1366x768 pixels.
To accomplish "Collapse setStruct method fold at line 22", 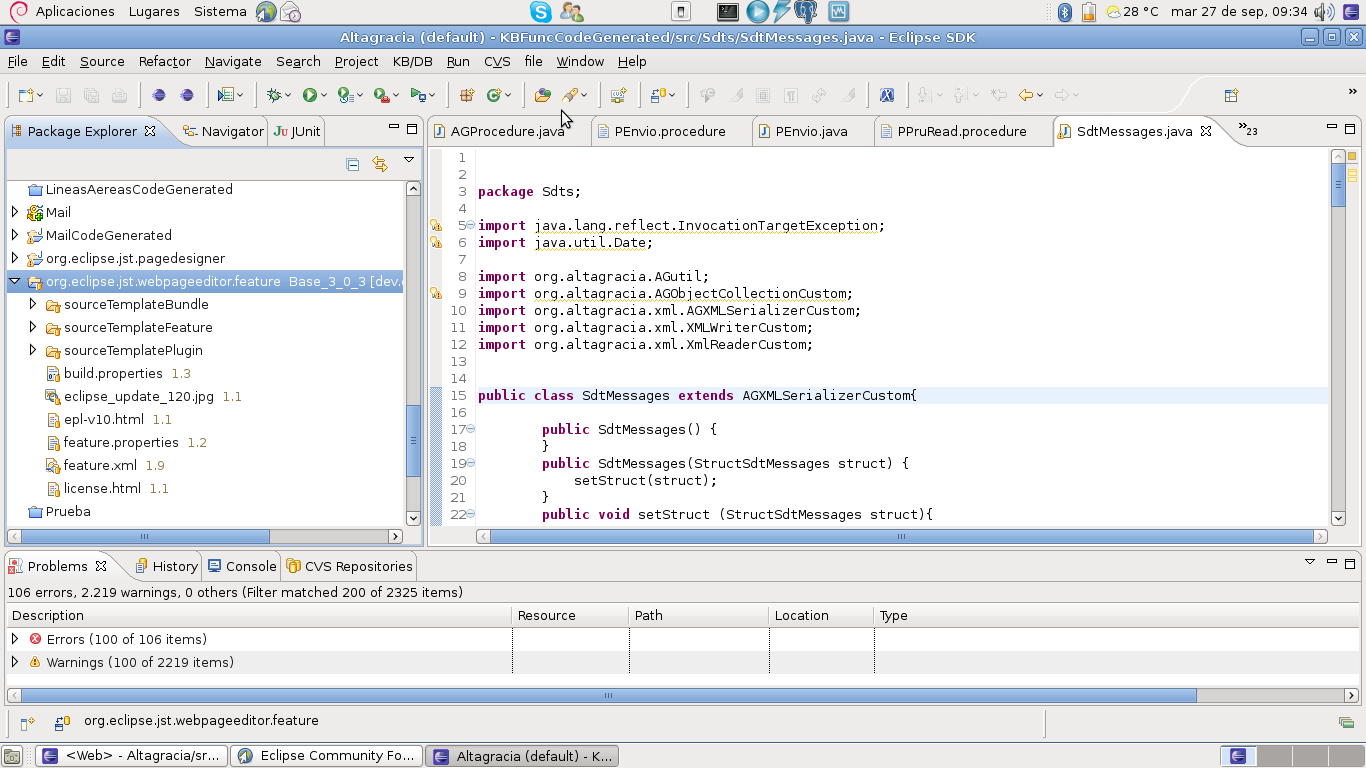I will (471, 514).
